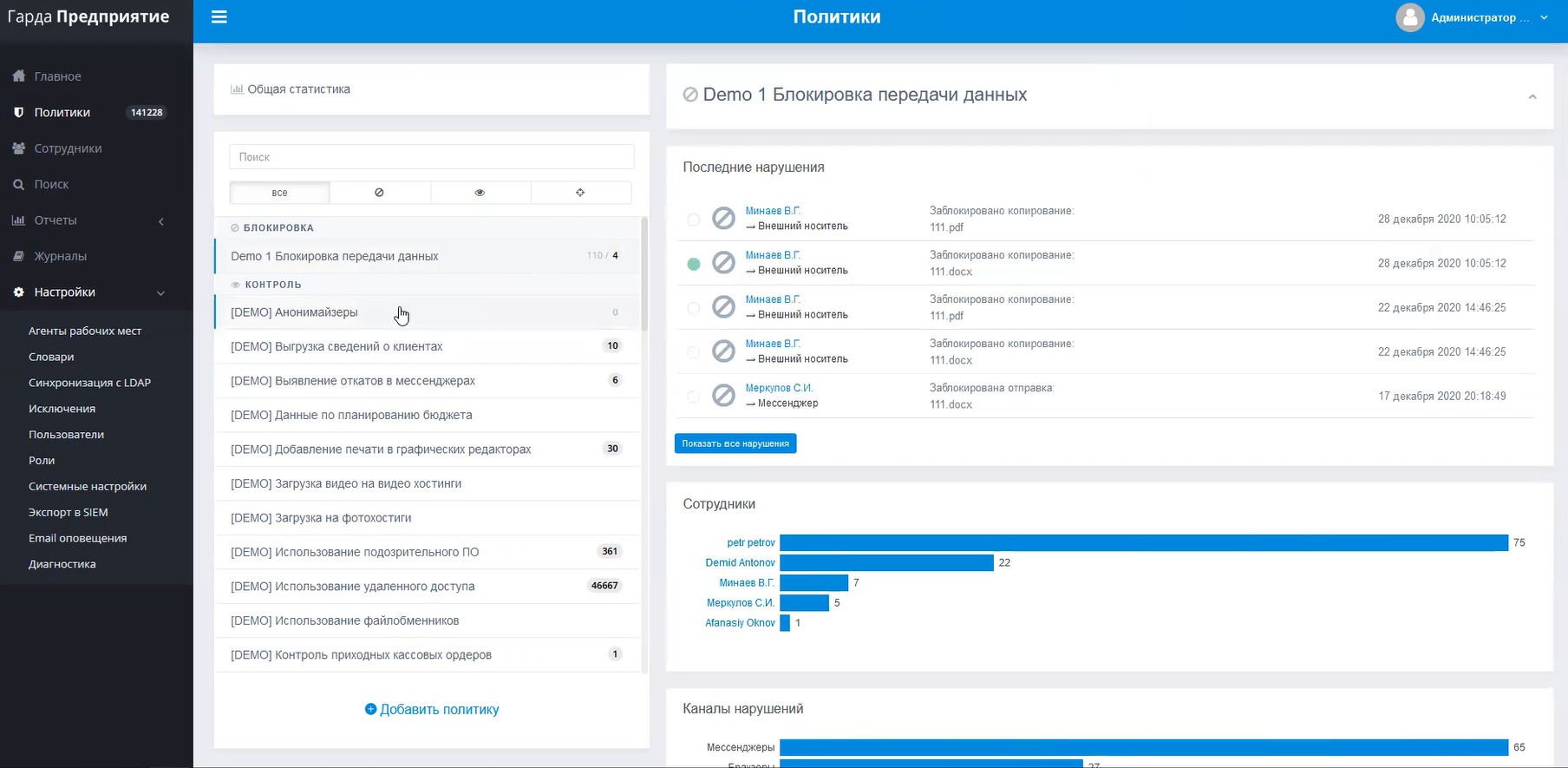Image resolution: width=1568 pixels, height=768 pixels.
Task: Collapse the Настройки sidebar section
Action: coord(160,292)
